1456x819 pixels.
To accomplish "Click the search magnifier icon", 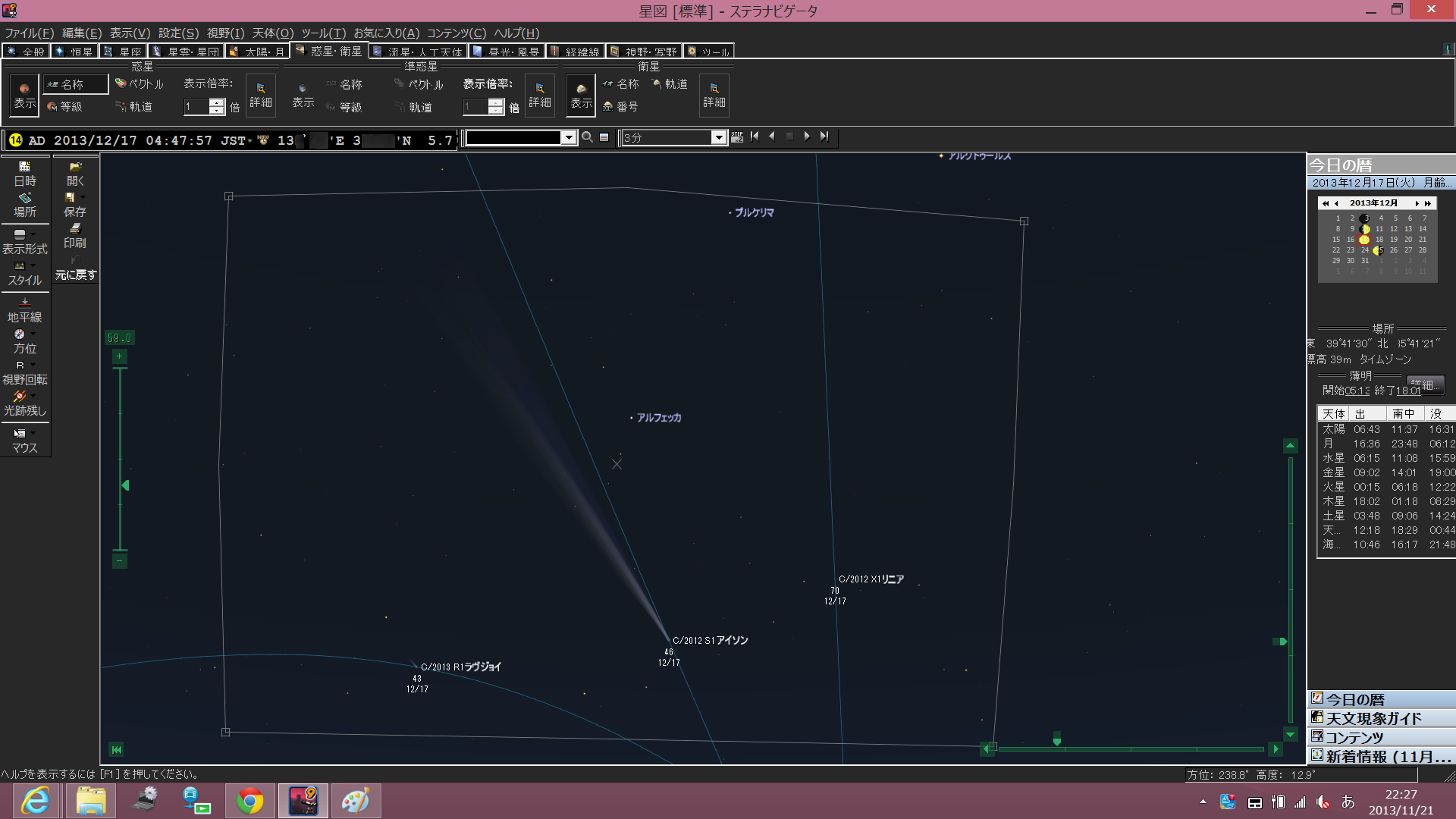I will pyautogui.click(x=587, y=137).
